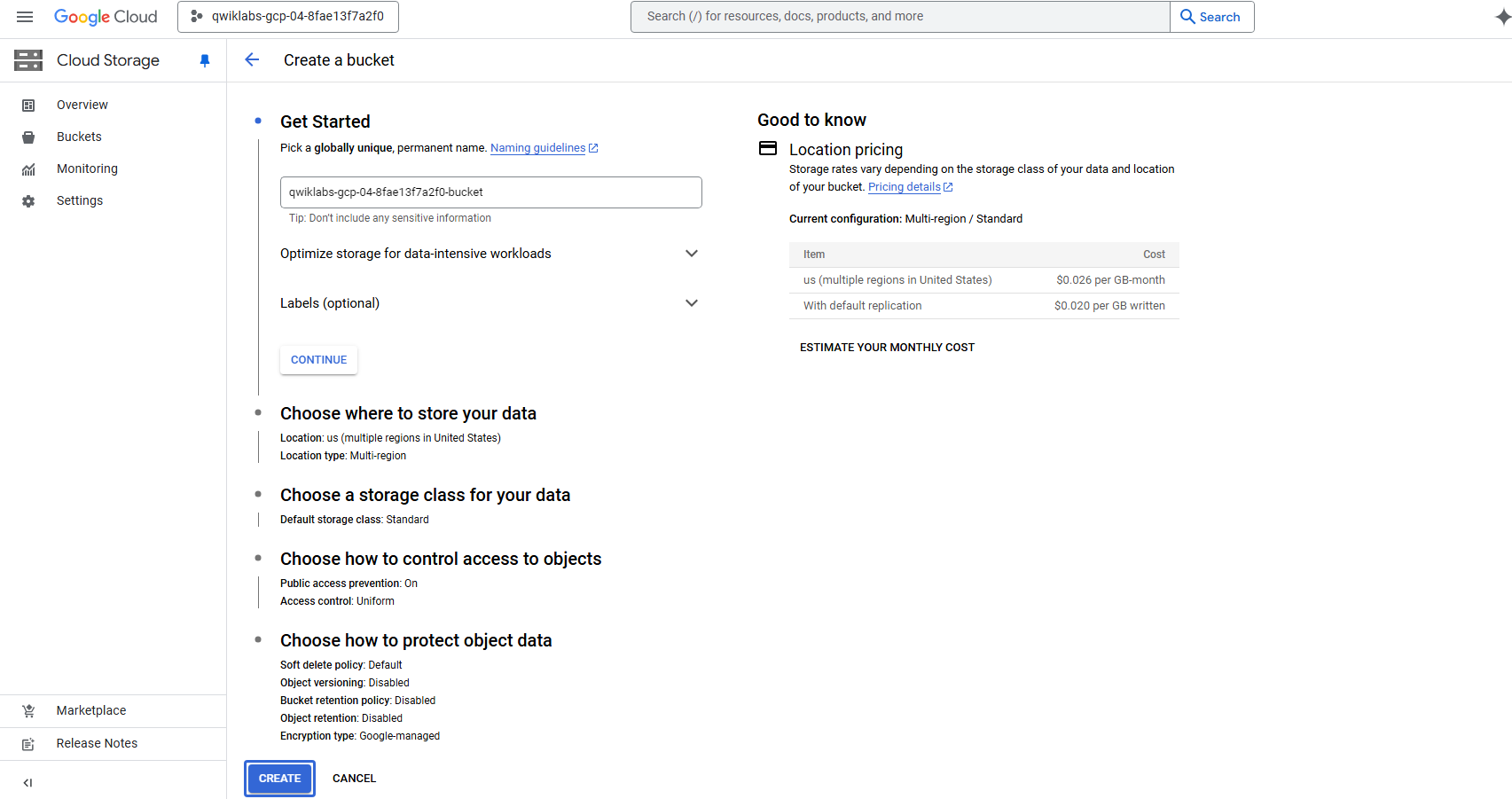Open the Naming guidelines link

(537, 148)
